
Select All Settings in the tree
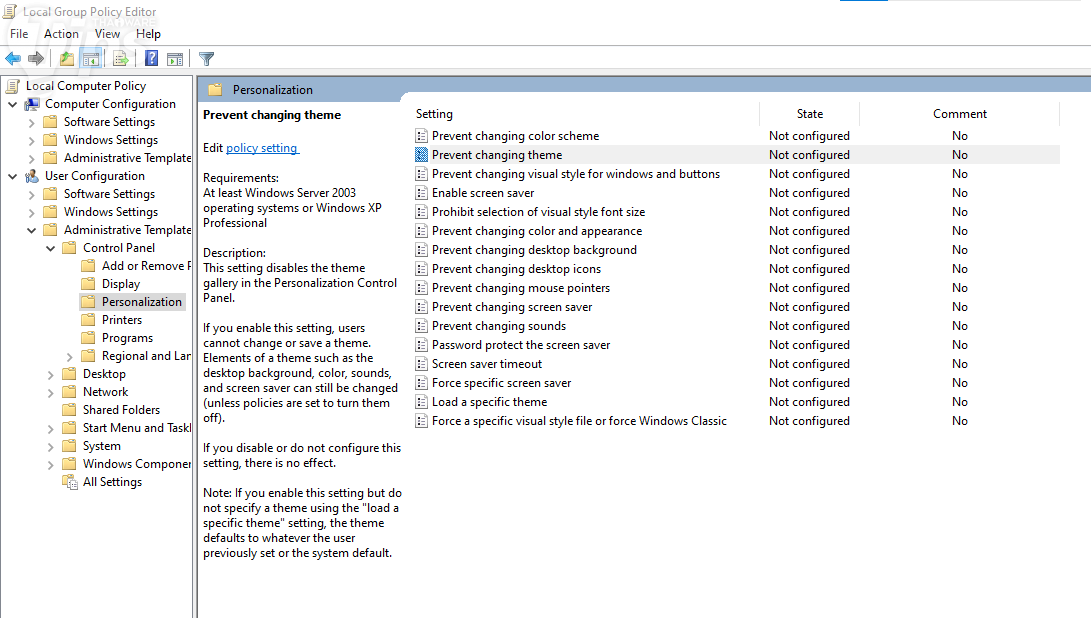coord(112,482)
